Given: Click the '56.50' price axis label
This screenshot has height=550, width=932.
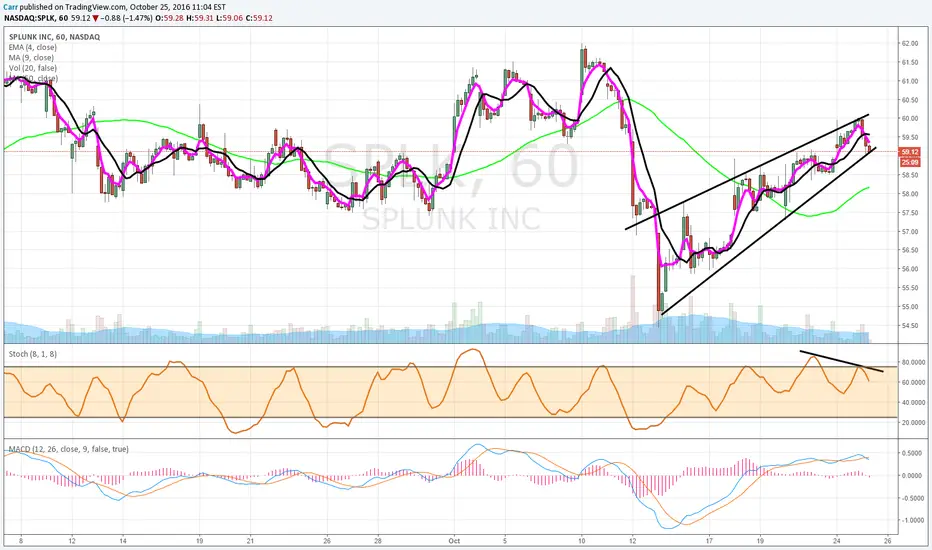Looking at the screenshot, I should 910,250.
